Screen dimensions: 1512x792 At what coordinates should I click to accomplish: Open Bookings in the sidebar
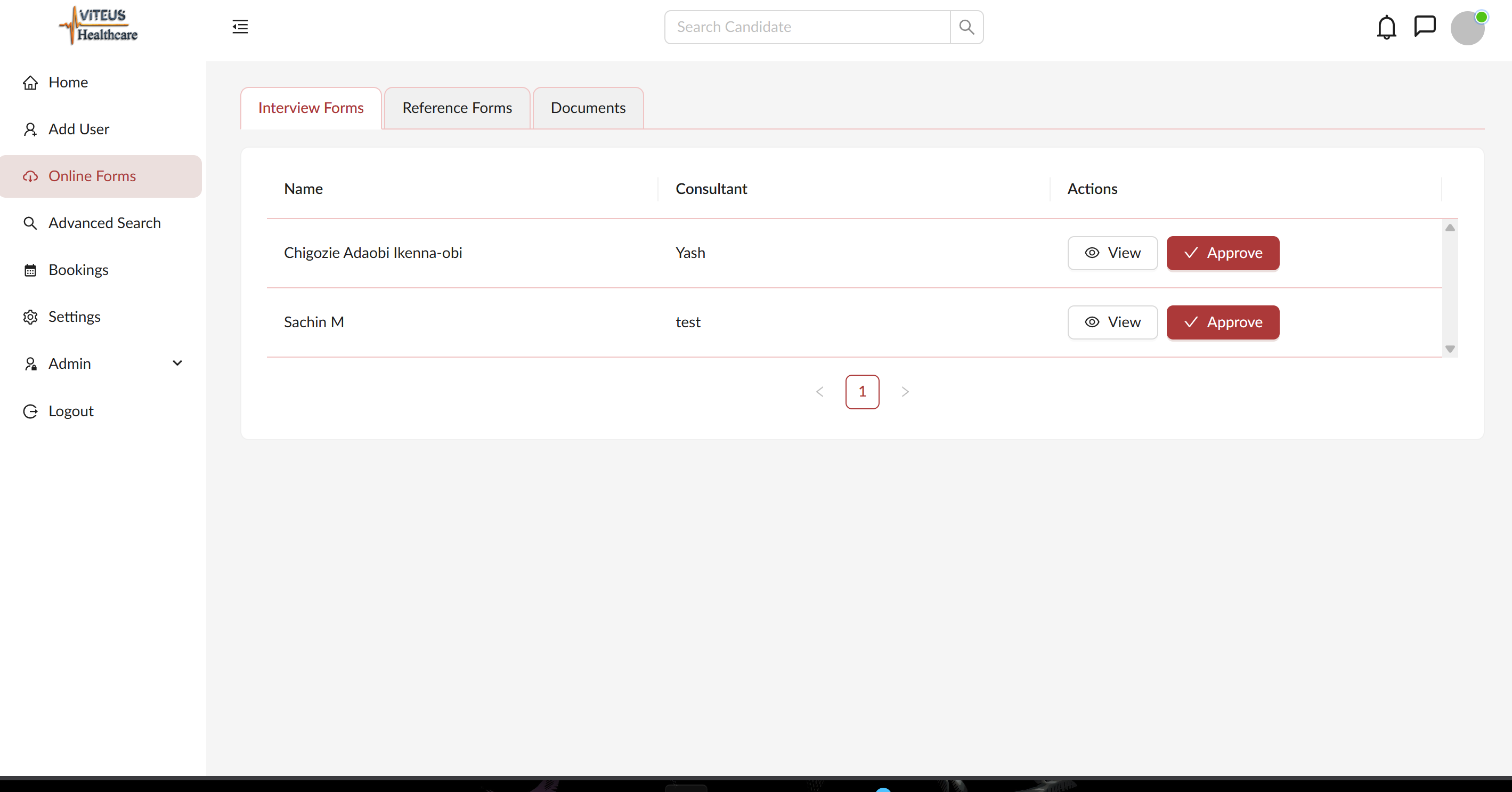click(x=78, y=270)
